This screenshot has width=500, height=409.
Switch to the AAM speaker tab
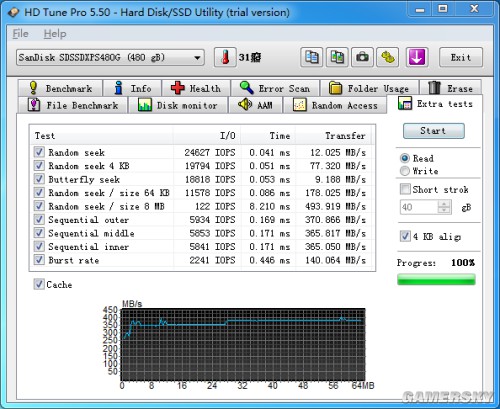click(255, 105)
